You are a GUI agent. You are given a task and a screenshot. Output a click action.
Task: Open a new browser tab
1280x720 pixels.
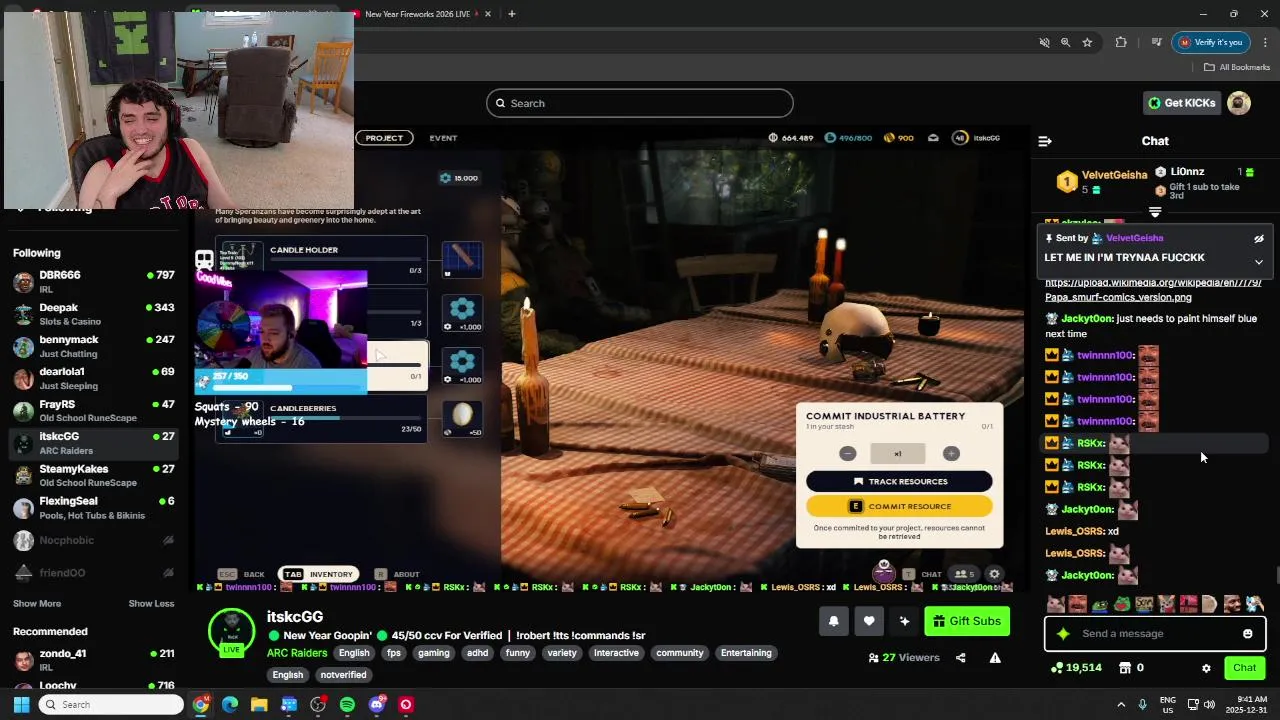[x=511, y=14]
